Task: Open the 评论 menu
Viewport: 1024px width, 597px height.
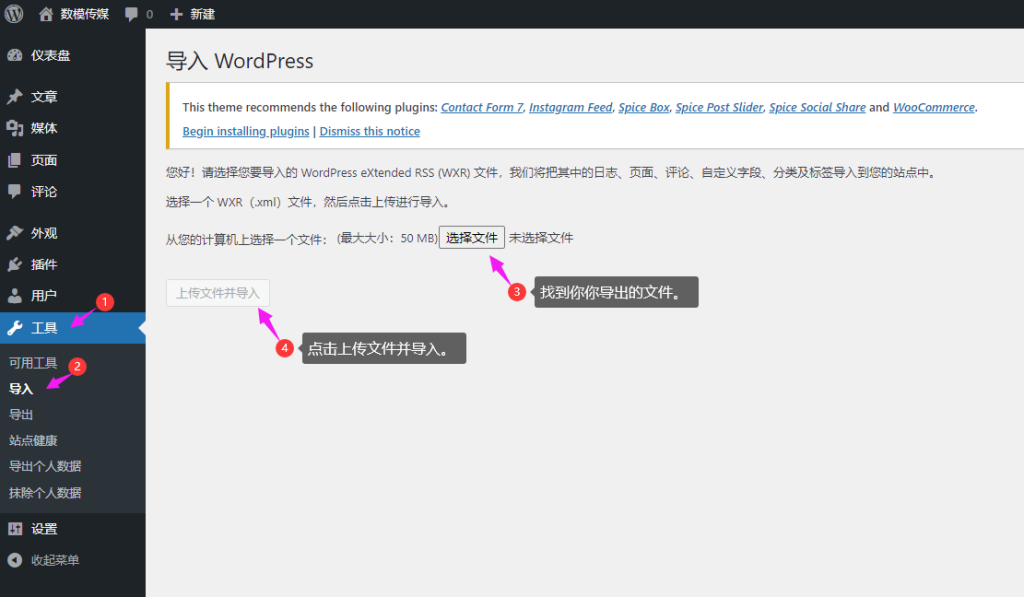Action: (x=72, y=191)
